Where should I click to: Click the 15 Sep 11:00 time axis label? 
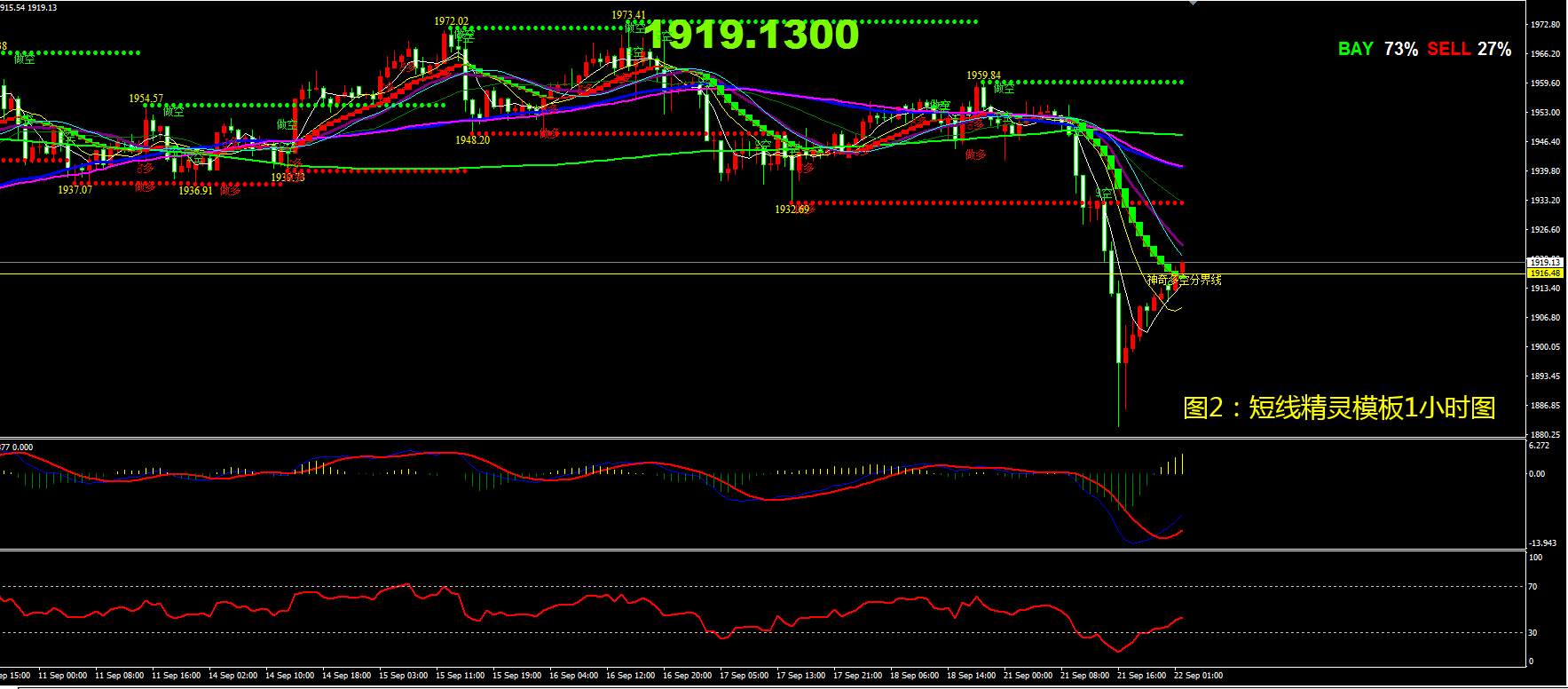[461, 676]
